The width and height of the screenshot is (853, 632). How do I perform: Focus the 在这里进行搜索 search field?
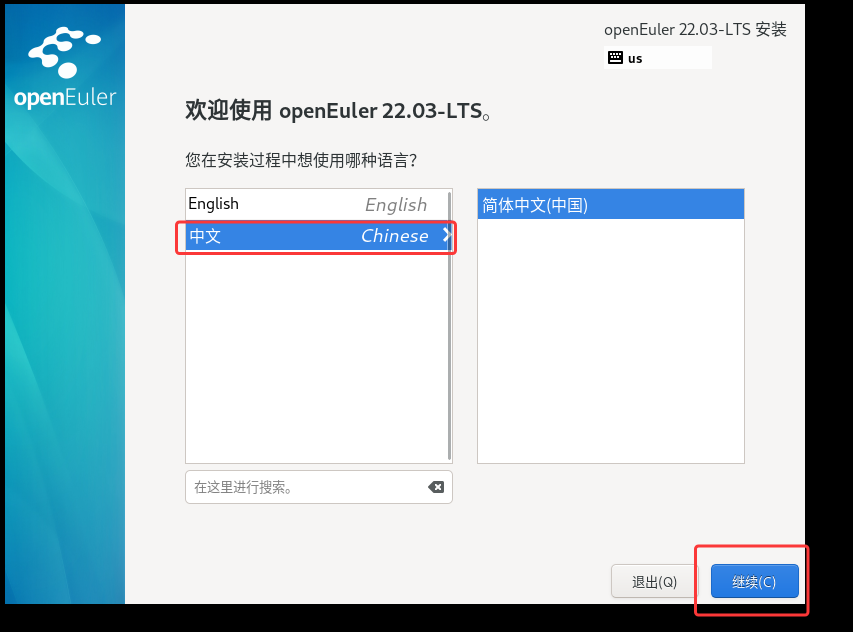[319, 487]
